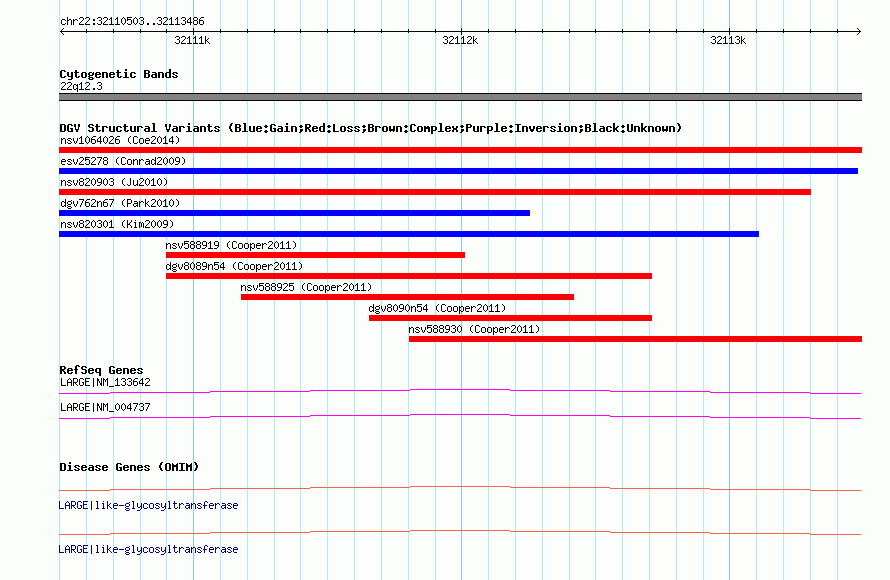Click the 32112k ruler tick label
The image size is (890, 580).
click(460, 40)
